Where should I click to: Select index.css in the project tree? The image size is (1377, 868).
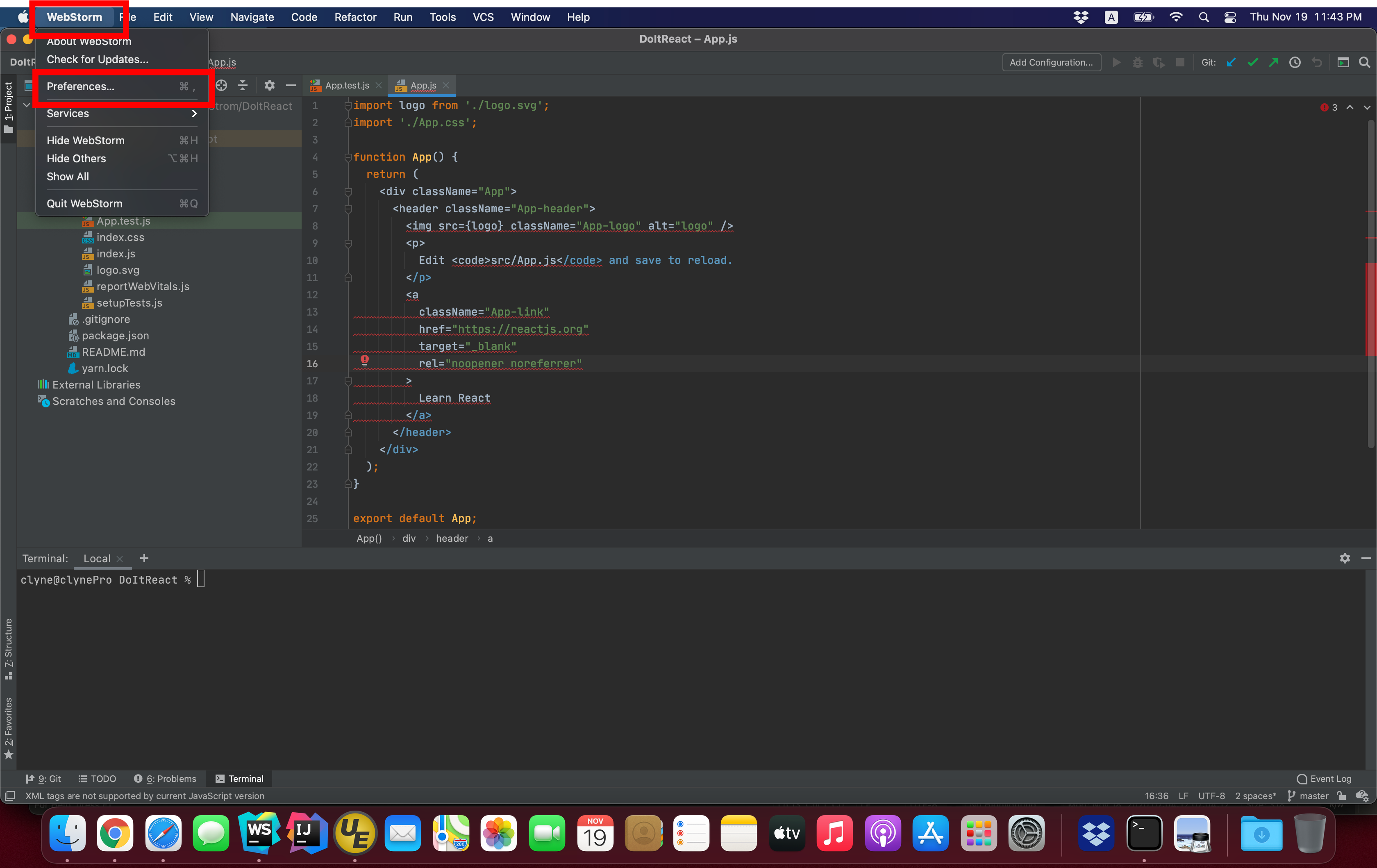(120, 237)
